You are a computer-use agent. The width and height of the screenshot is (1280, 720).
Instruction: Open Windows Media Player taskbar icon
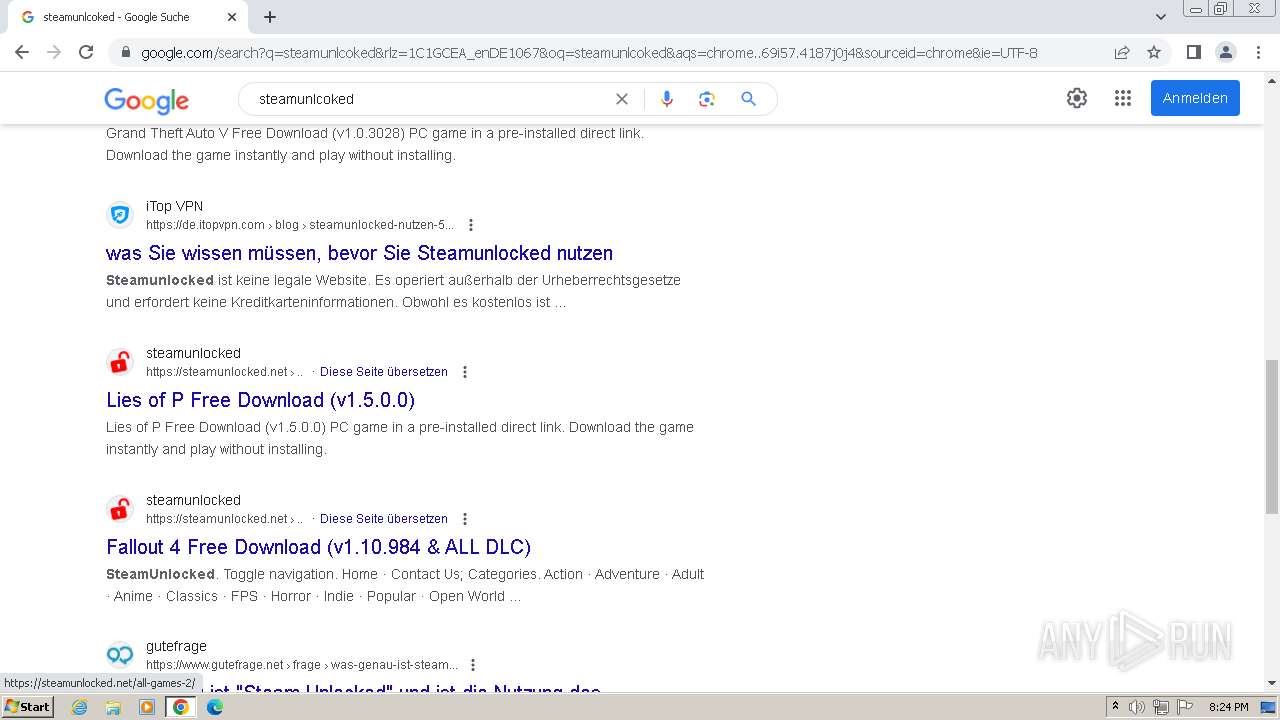147,707
